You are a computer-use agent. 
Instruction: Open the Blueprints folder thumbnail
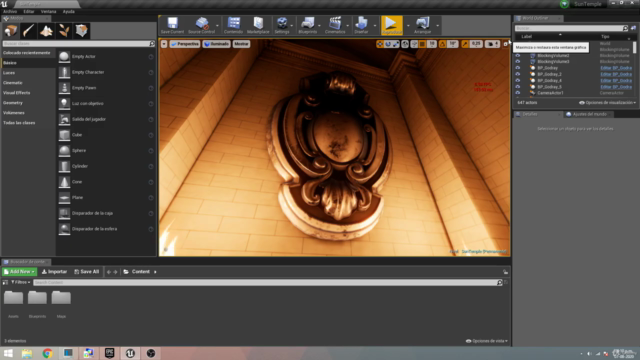click(37, 298)
